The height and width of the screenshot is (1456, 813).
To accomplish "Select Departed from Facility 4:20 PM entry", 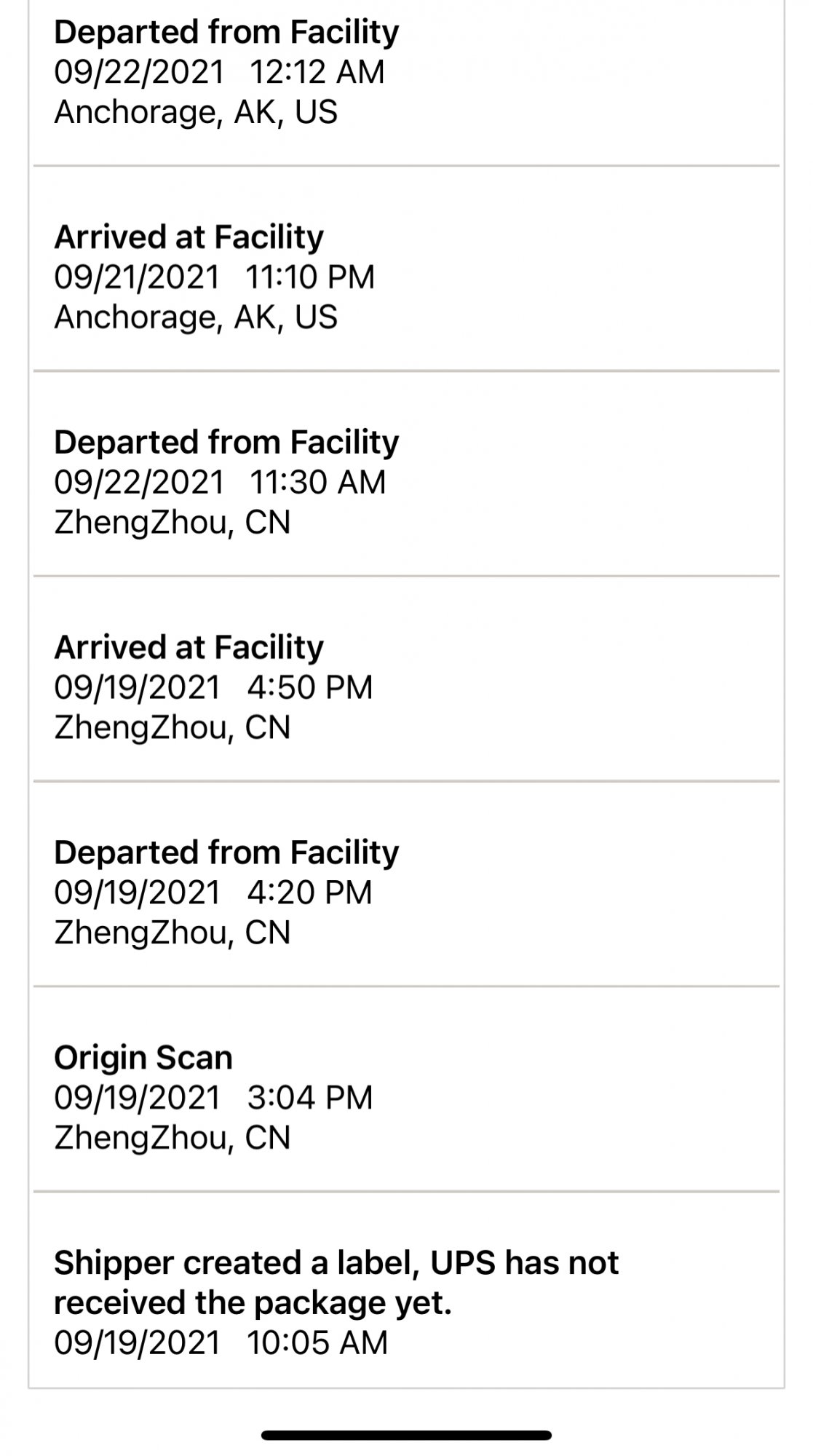I will pyautogui.click(x=406, y=885).
